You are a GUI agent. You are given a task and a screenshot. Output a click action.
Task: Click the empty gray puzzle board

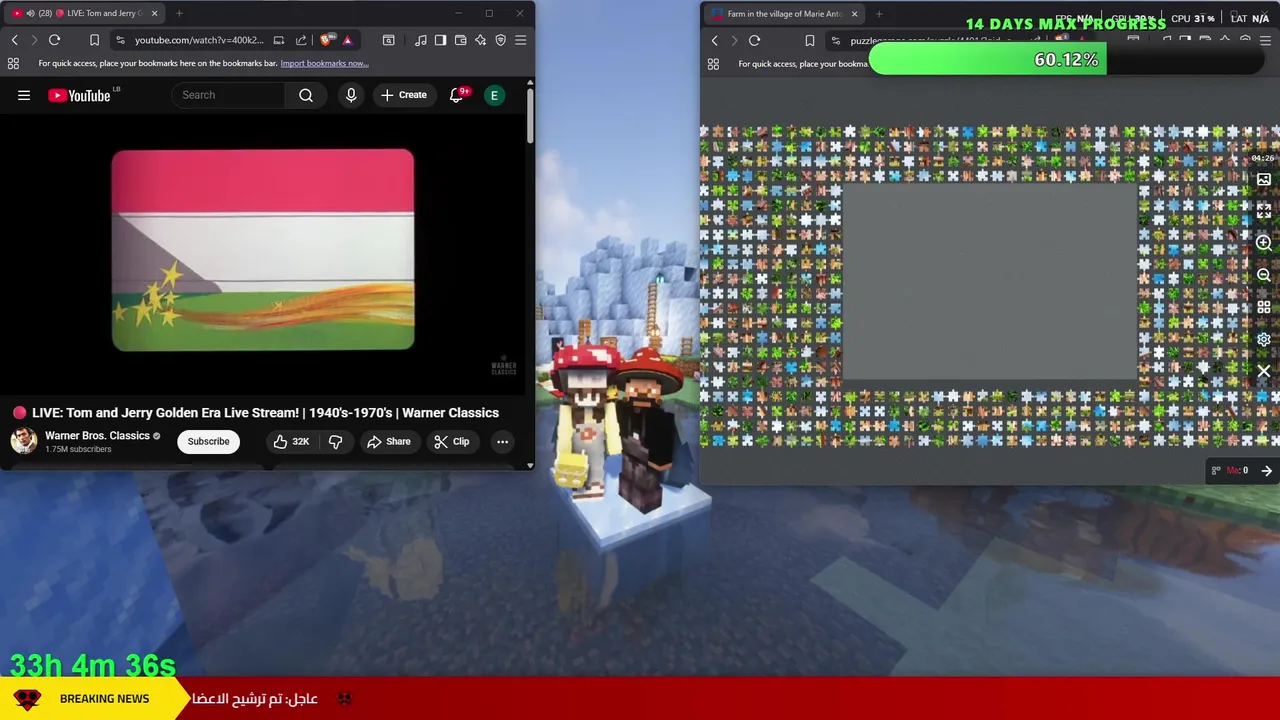(989, 282)
